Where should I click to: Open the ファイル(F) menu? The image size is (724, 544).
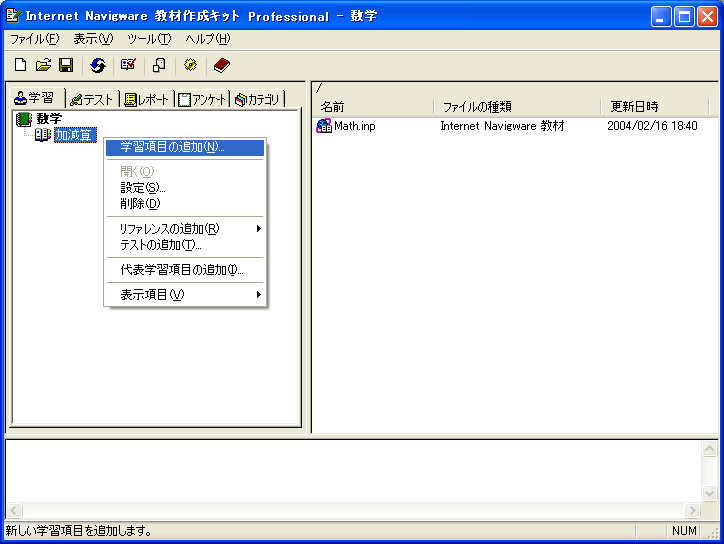pos(35,39)
